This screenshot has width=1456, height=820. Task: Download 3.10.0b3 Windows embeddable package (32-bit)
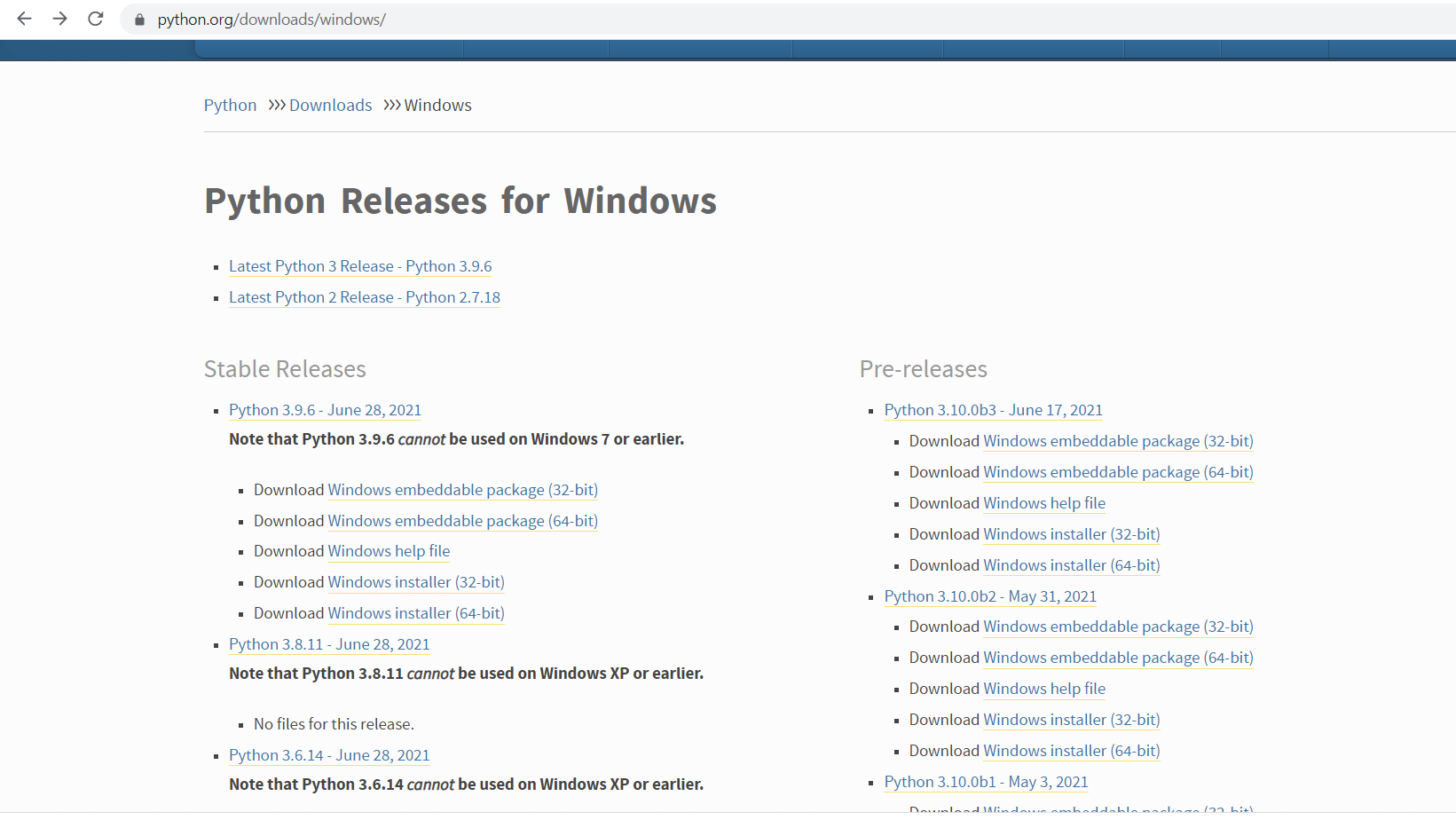click(x=1119, y=441)
